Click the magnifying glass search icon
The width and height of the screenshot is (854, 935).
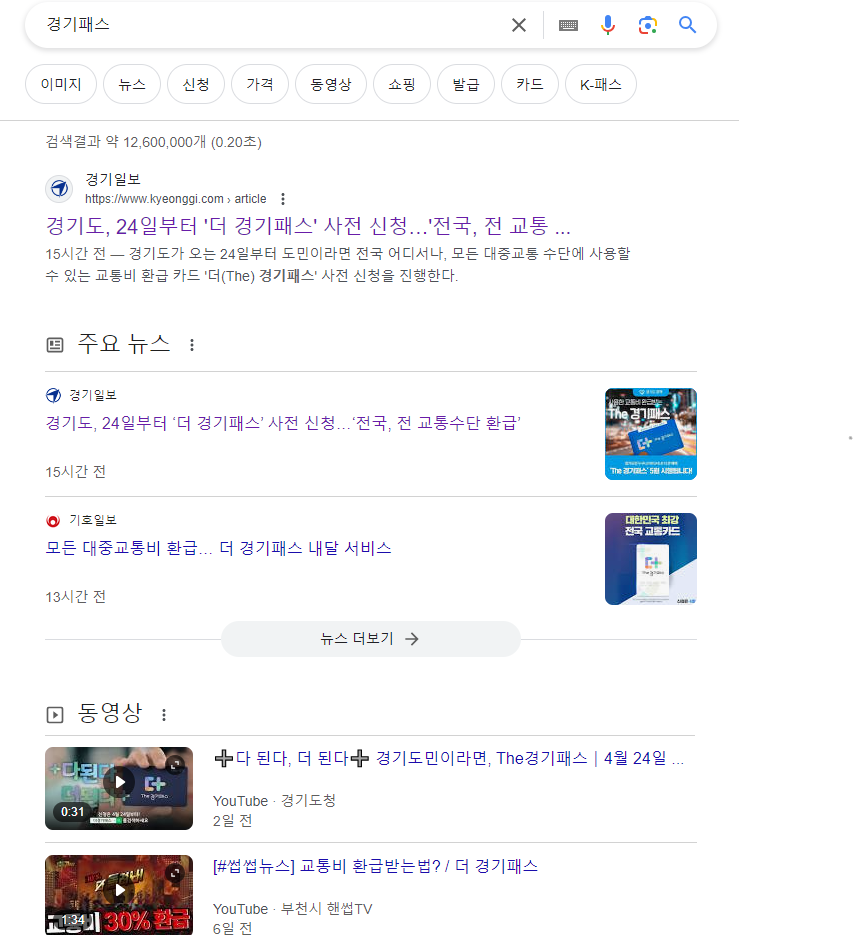(x=687, y=25)
